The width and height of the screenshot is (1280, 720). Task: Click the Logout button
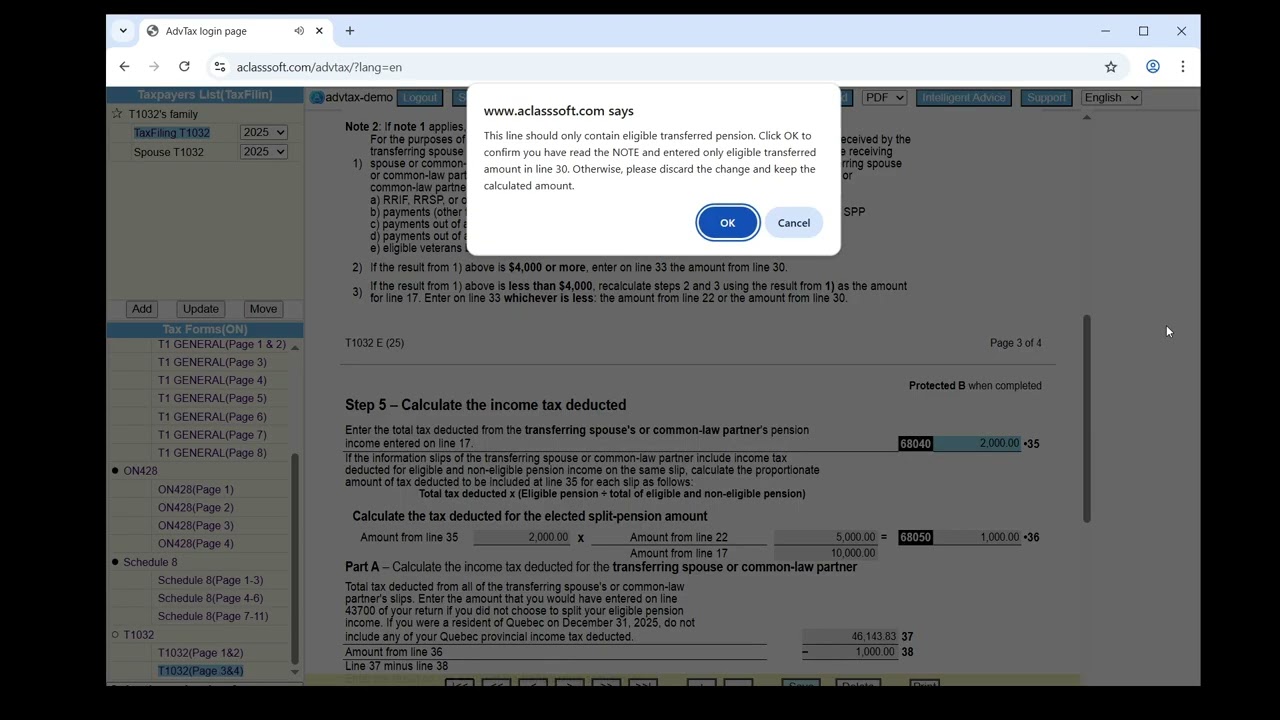pyautogui.click(x=420, y=98)
